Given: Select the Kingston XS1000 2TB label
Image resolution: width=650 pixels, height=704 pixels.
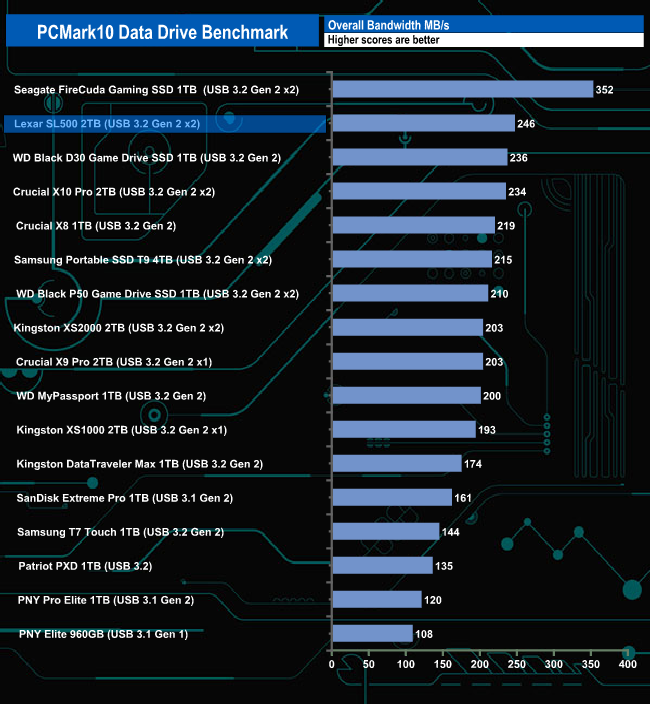Looking at the screenshot, I should click(x=122, y=430).
